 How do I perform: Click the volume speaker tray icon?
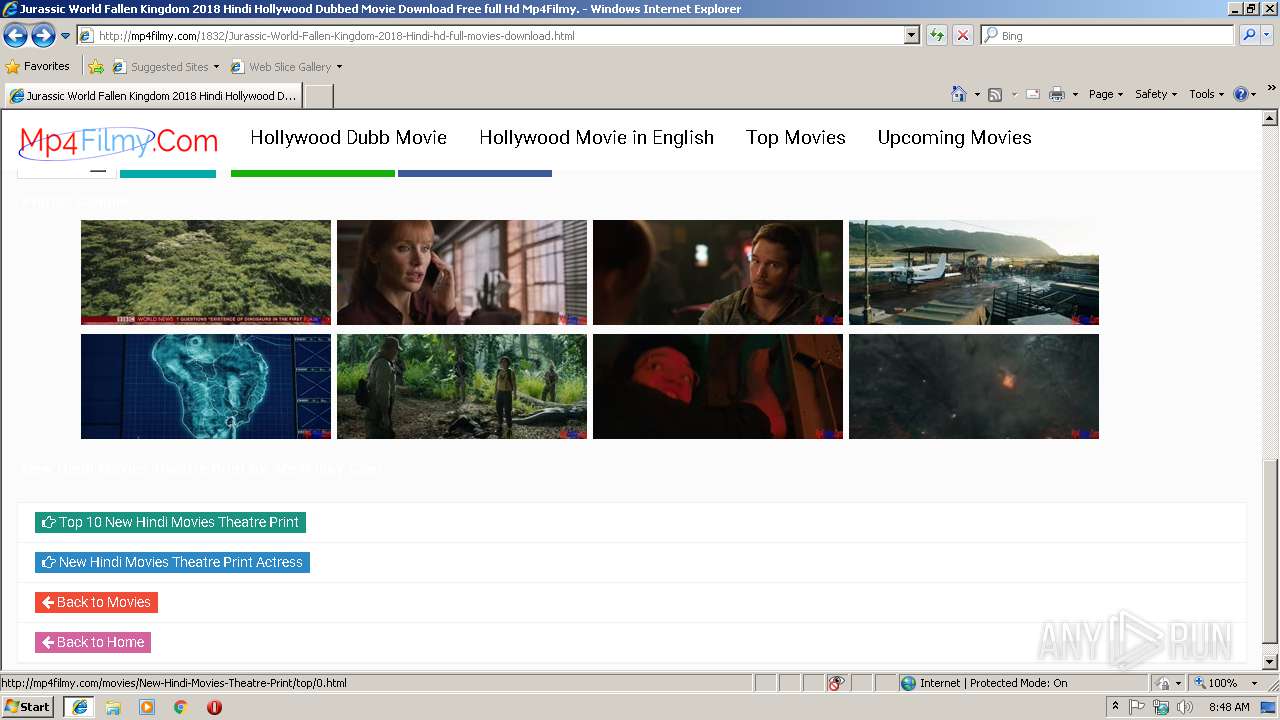1185,707
